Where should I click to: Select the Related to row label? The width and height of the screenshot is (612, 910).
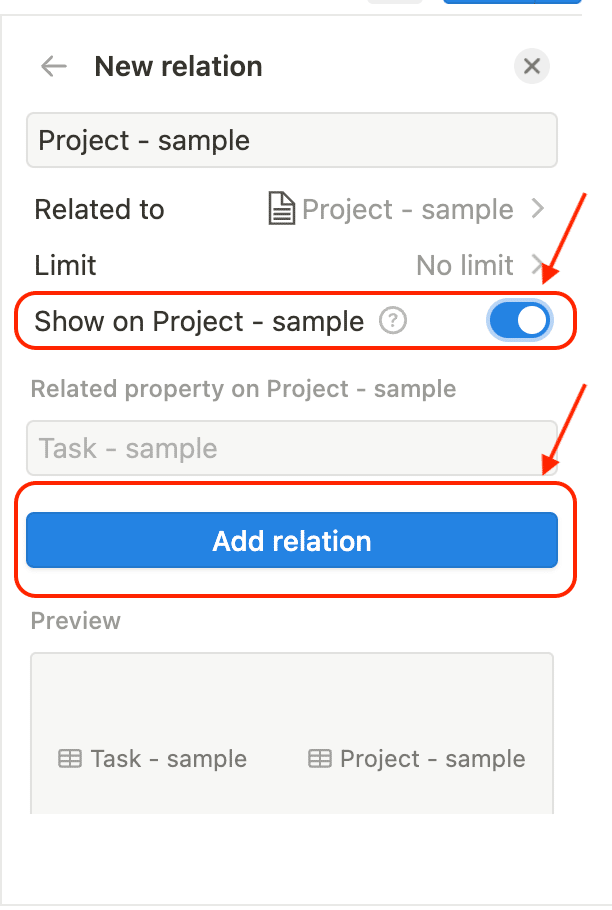click(99, 209)
